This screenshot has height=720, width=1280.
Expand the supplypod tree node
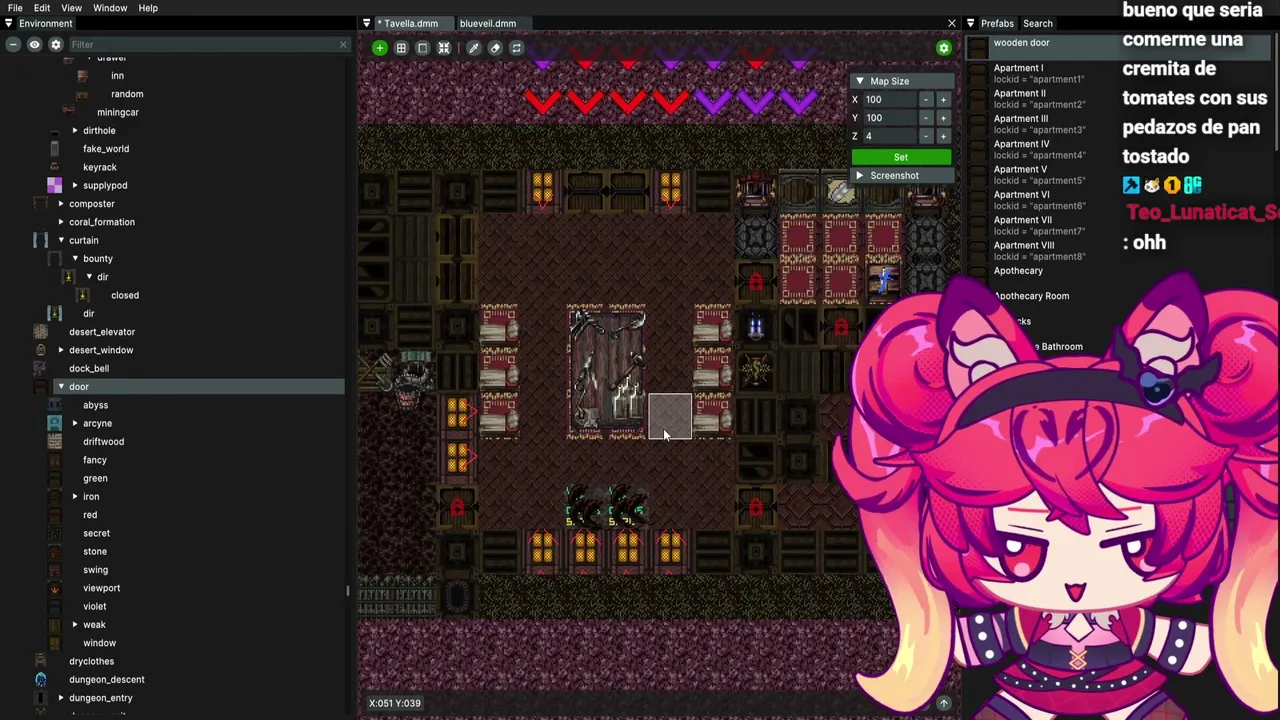(75, 186)
